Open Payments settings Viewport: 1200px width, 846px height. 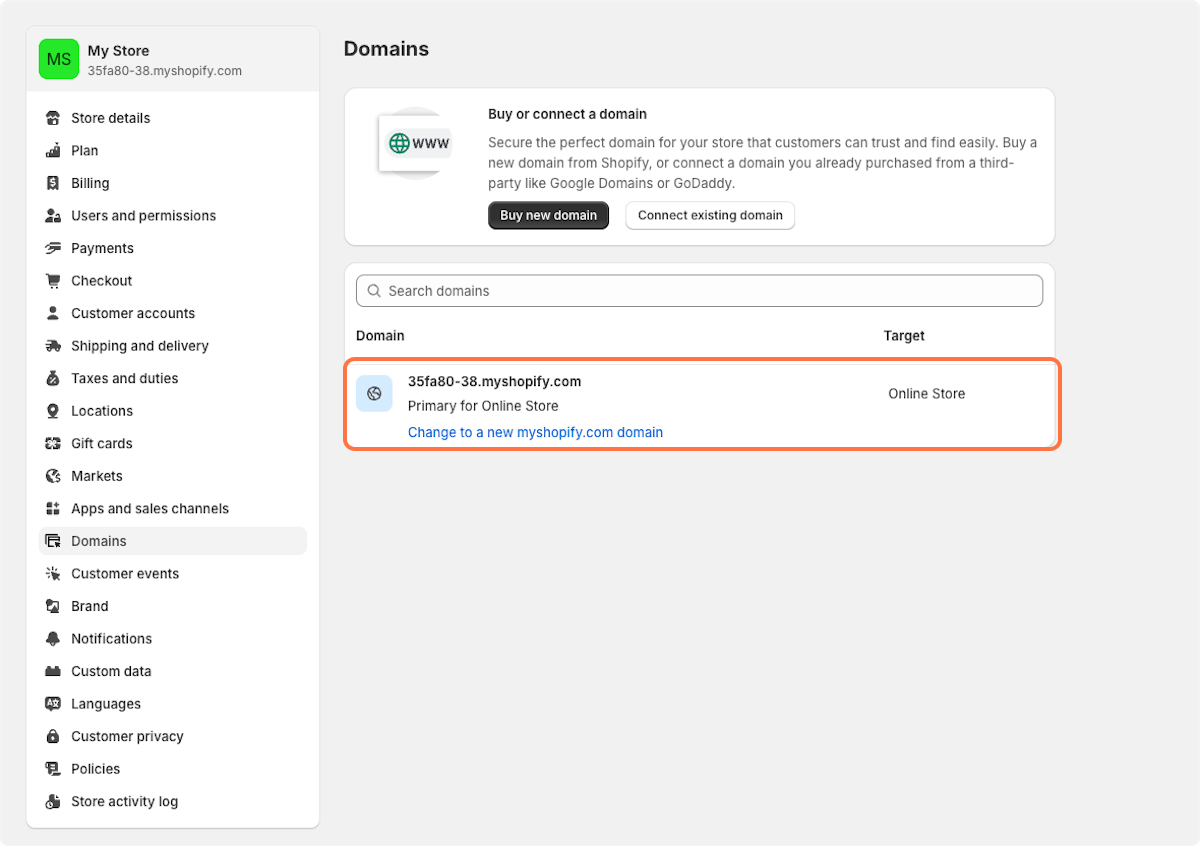coord(173,248)
